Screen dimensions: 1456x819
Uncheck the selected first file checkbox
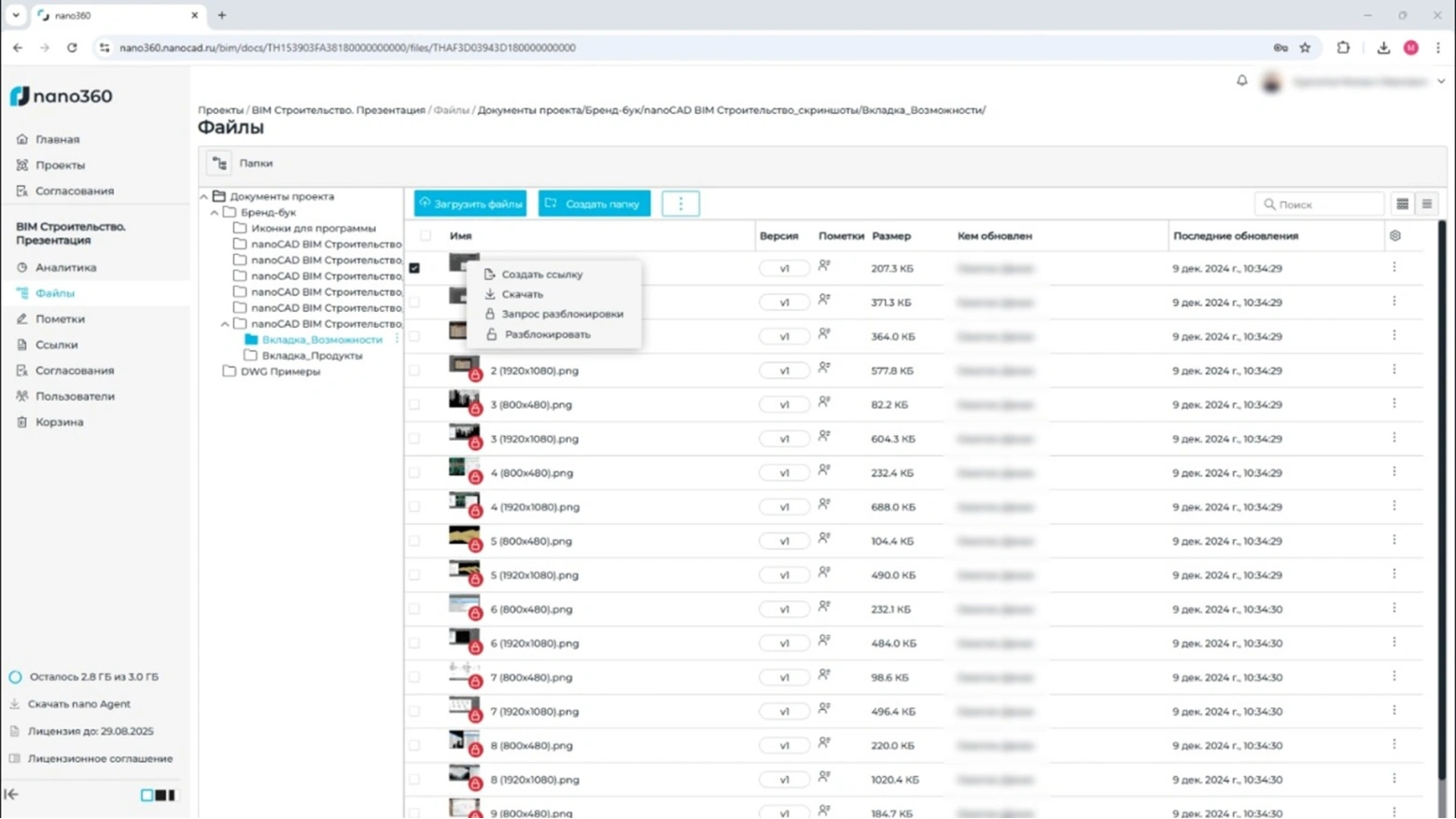[414, 268]
